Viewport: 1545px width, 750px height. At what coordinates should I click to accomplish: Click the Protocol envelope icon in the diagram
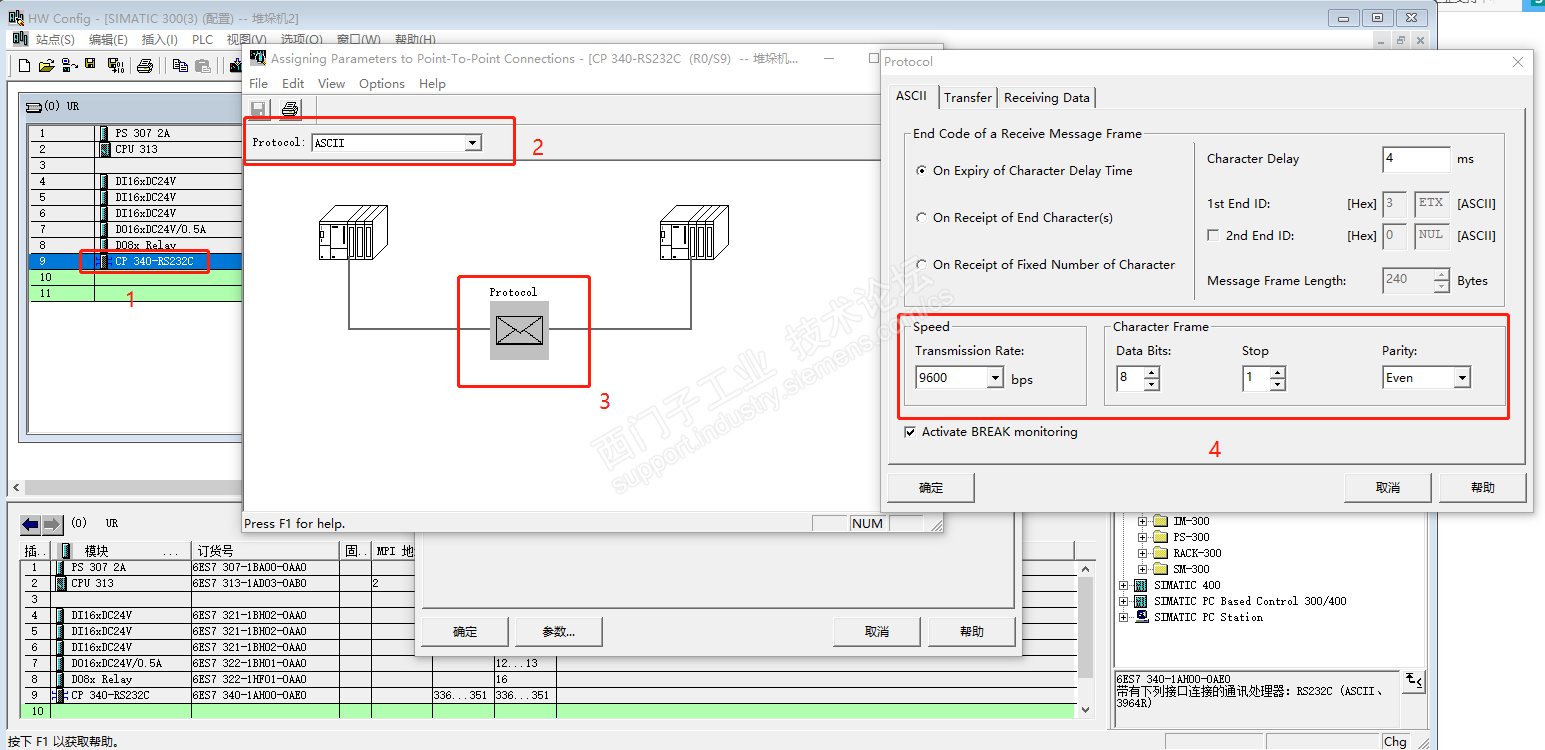[519, 329]
